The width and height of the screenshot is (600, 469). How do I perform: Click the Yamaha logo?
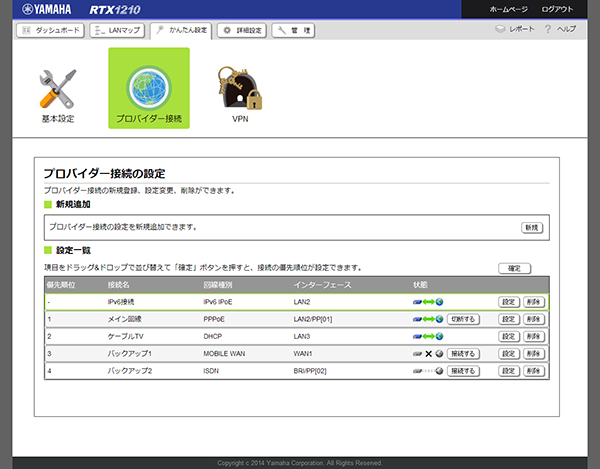[44, 9]
